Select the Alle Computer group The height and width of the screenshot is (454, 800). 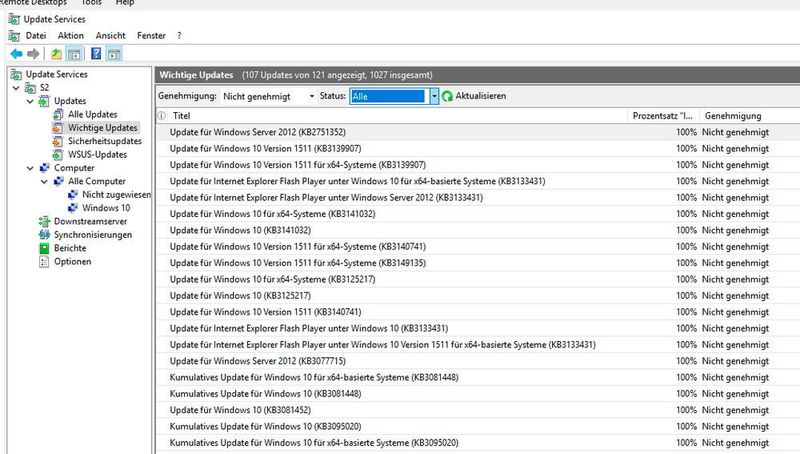(96, 181)
